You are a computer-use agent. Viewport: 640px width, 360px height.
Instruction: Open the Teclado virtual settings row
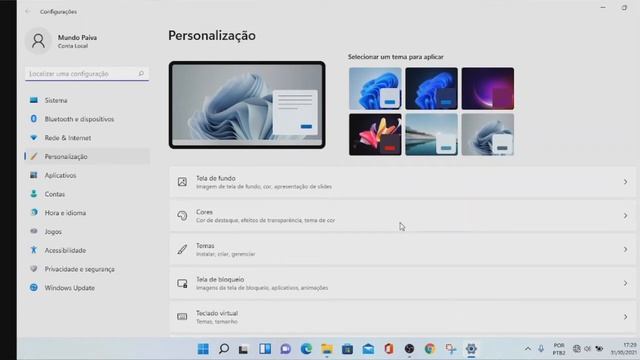click(403, 317)
